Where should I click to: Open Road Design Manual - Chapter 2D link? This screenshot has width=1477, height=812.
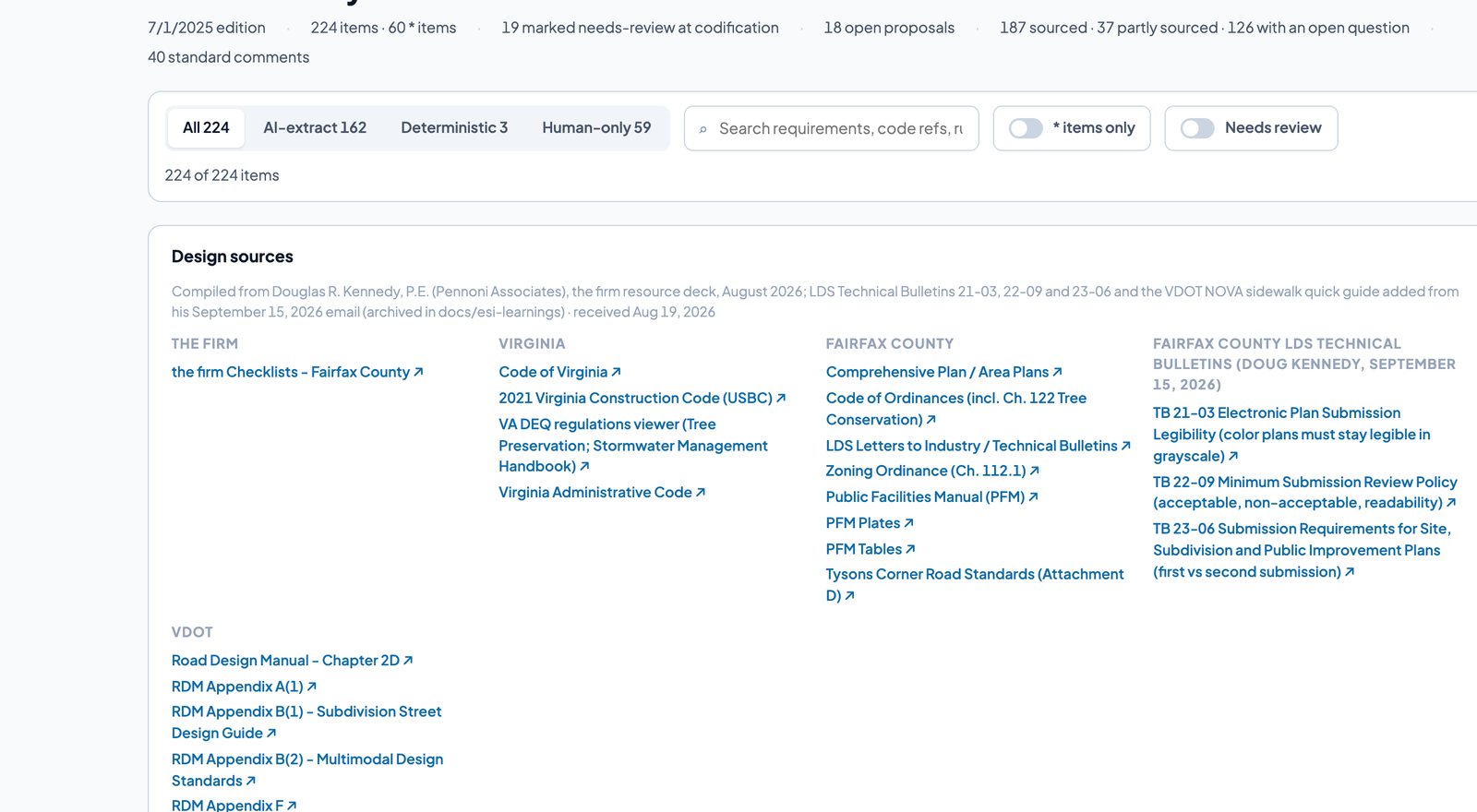coord(292,661)
